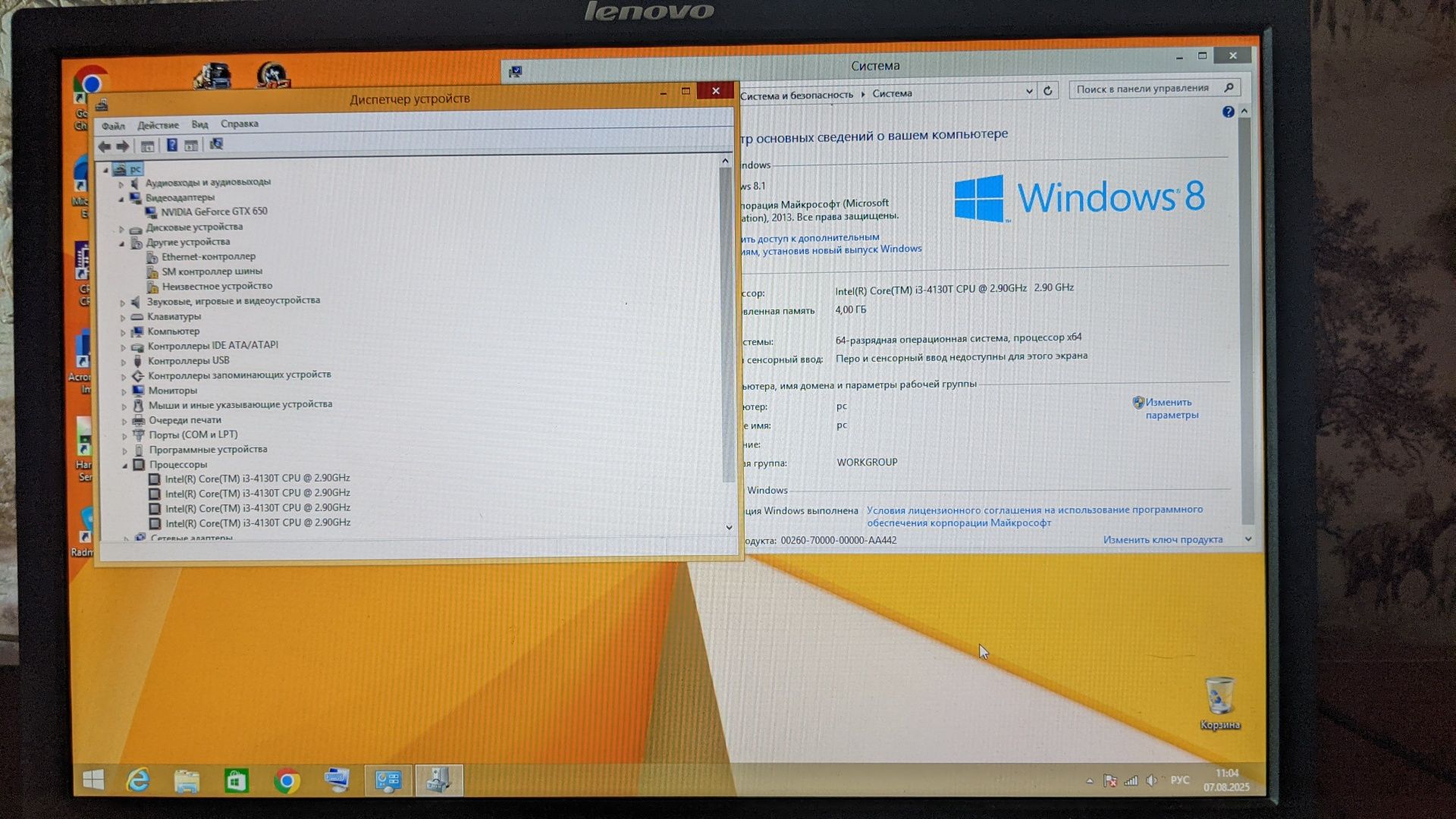Click the Windows Start button on taskbar

pos(93,780)
